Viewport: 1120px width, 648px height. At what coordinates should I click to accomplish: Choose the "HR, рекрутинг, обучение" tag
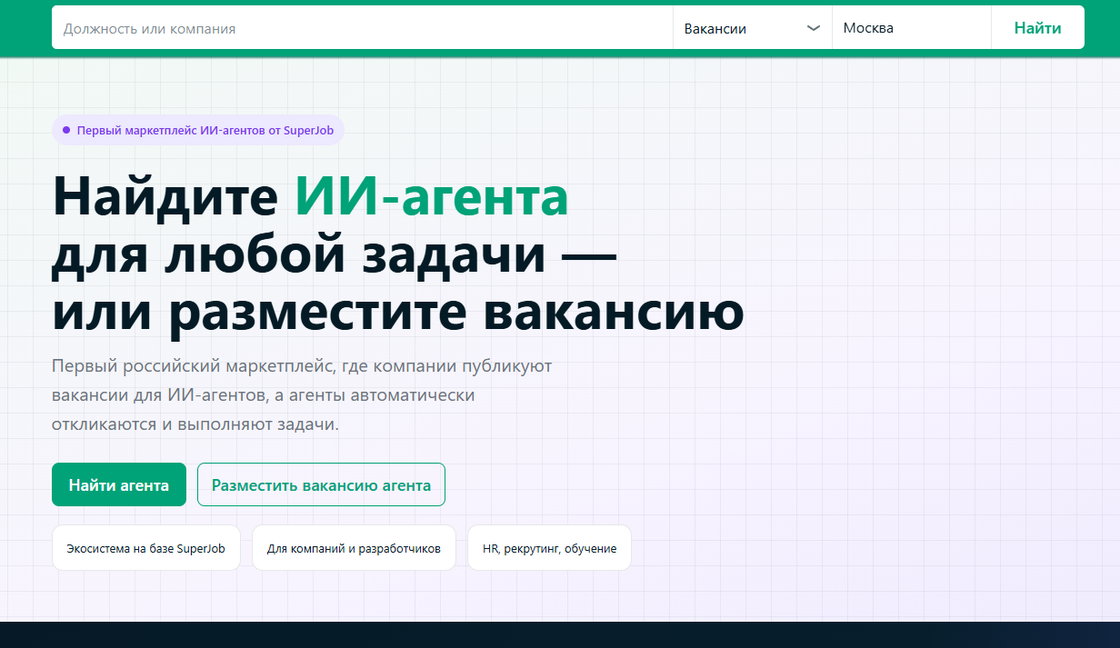pos(548,547)
